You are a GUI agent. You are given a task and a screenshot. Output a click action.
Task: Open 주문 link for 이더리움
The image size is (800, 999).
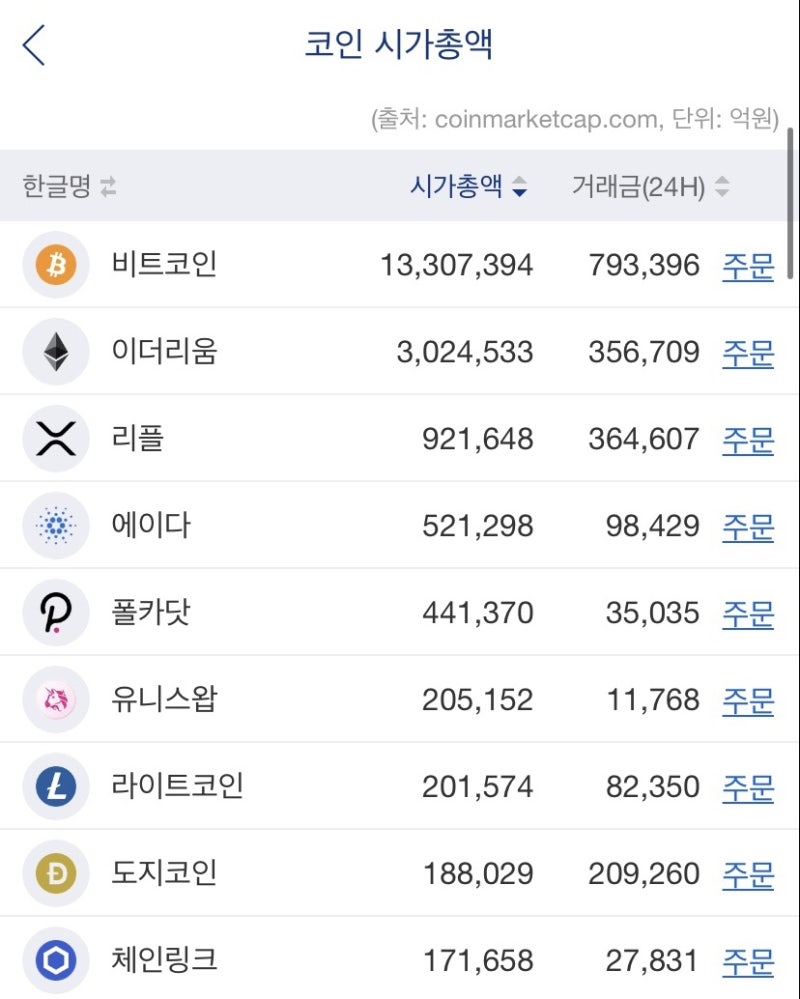click(x=748, y=353)
